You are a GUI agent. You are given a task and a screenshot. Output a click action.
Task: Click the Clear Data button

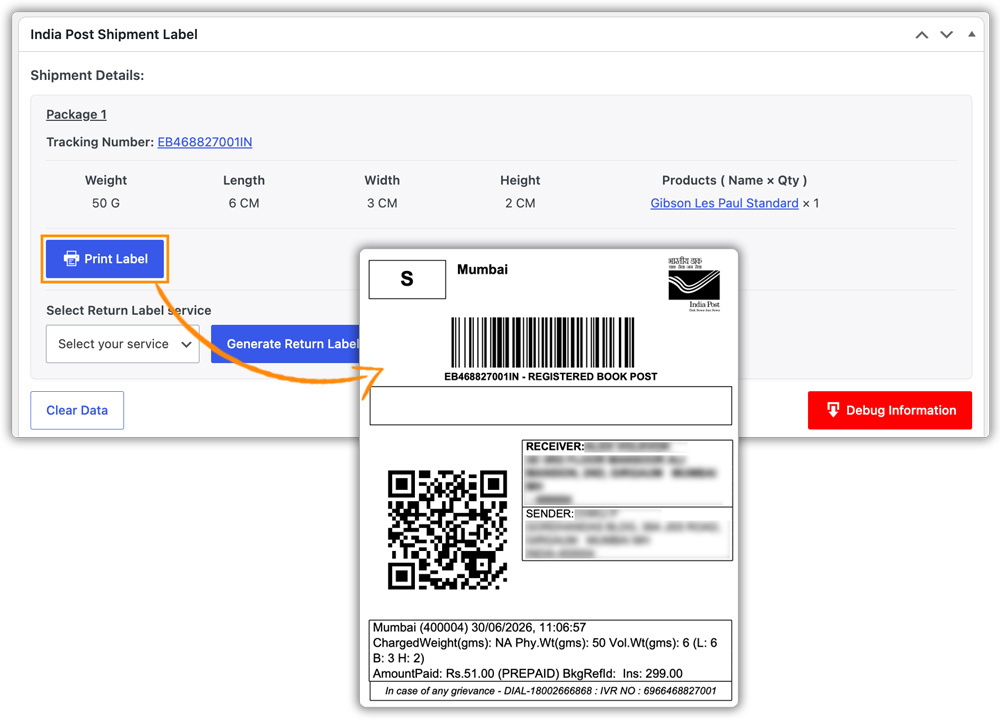[77, 410]
